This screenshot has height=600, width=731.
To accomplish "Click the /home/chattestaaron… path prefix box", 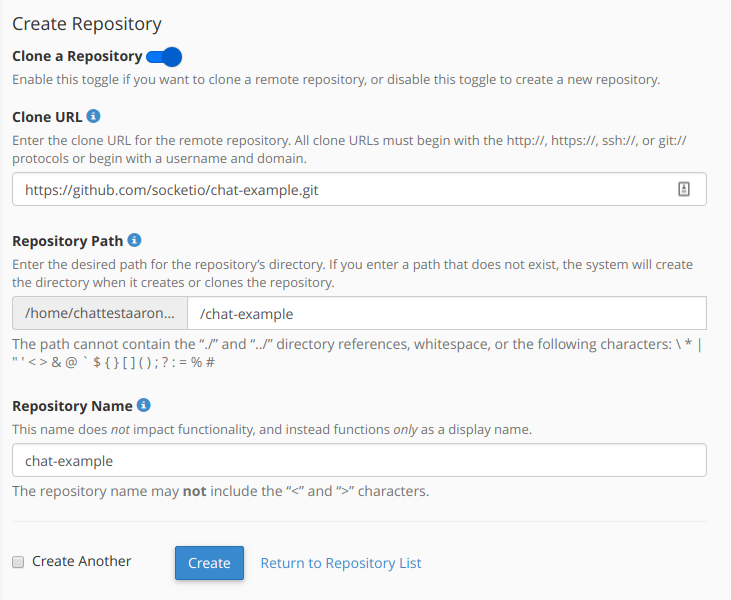I will pos(100,313).
